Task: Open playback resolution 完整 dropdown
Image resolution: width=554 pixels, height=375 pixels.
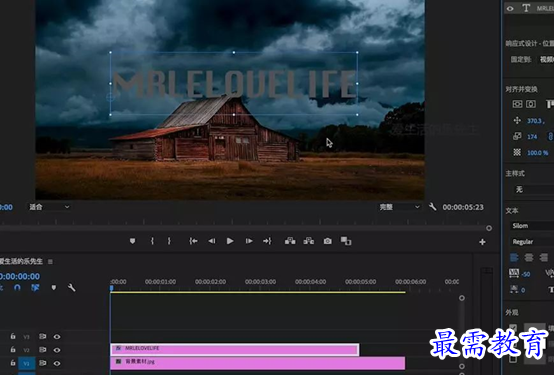Action: tap(400, 207)
